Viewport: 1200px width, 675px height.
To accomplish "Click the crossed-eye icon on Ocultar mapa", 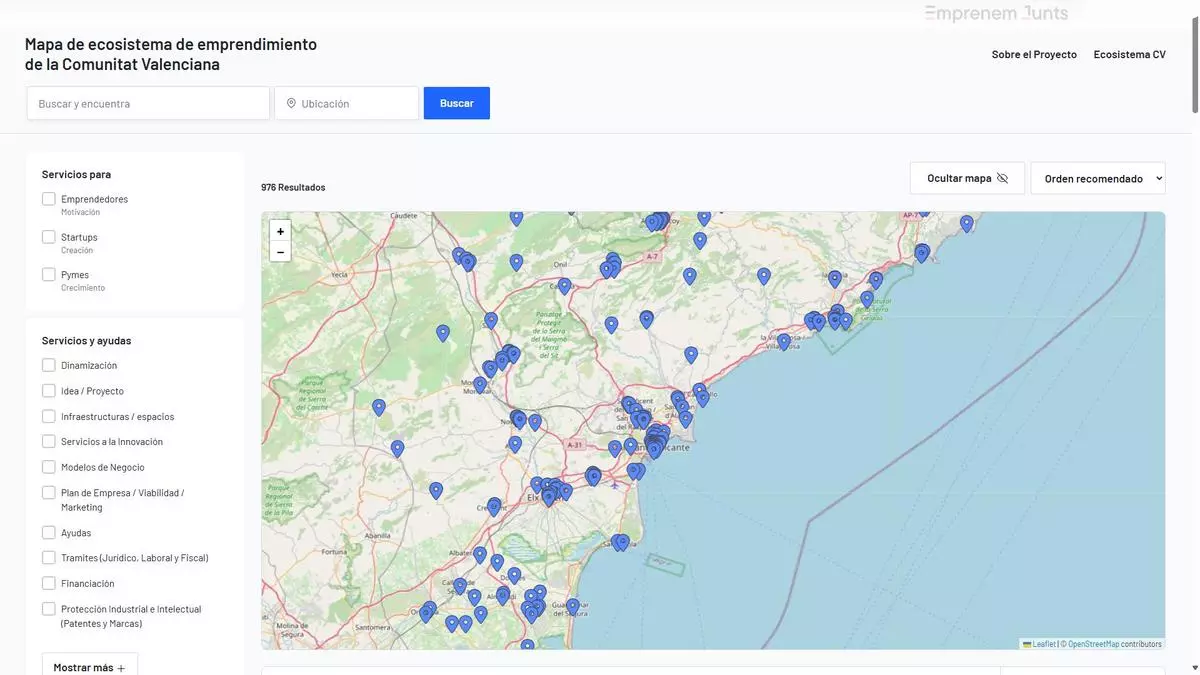I will pyautogui.click(x=1002, y=178).
